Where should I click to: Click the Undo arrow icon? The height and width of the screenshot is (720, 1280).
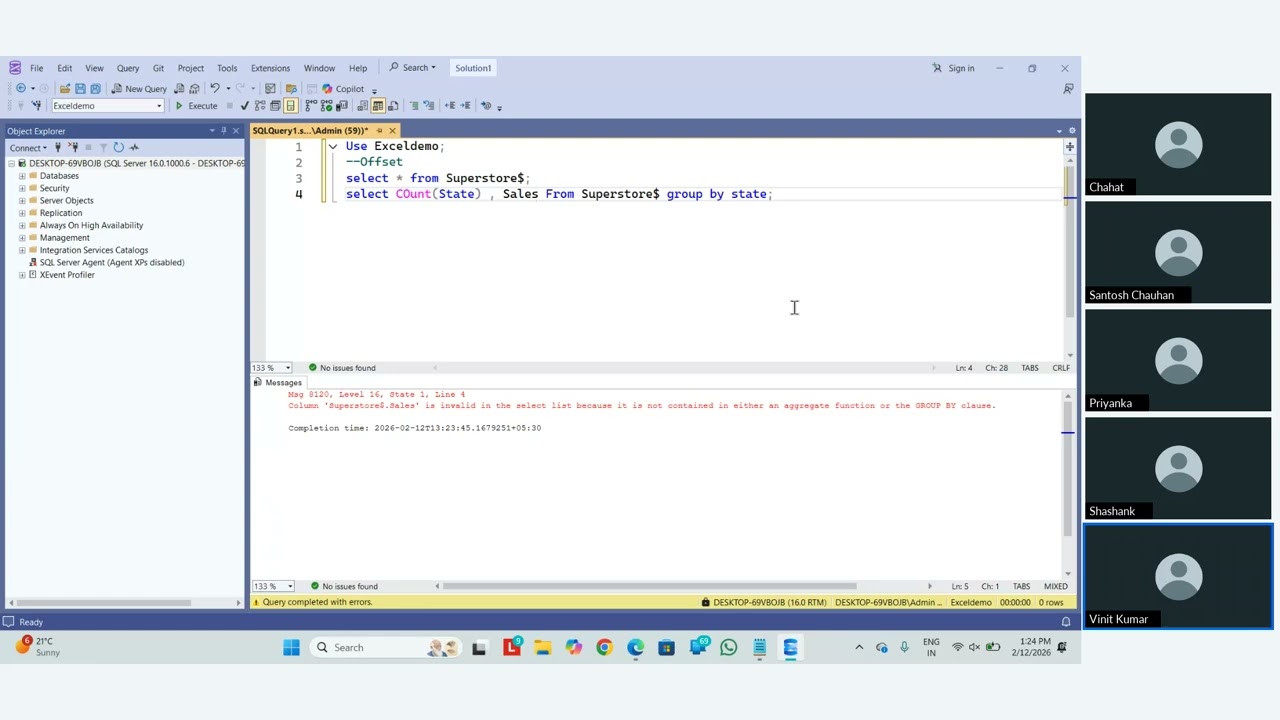215,88
